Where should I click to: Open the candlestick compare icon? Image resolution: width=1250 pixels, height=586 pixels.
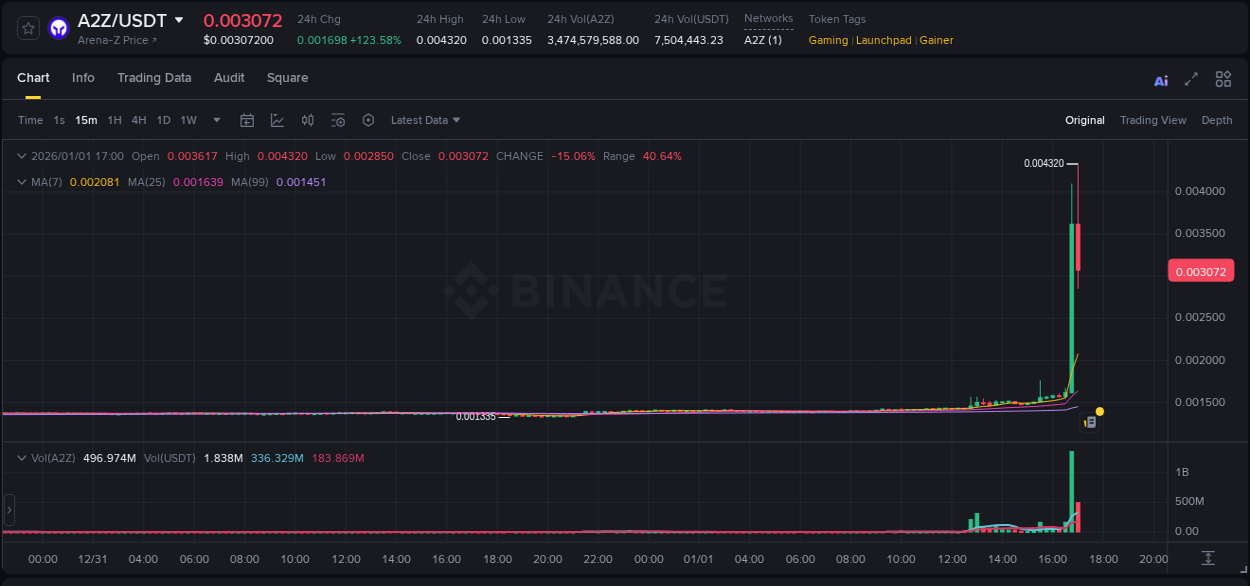308,120
